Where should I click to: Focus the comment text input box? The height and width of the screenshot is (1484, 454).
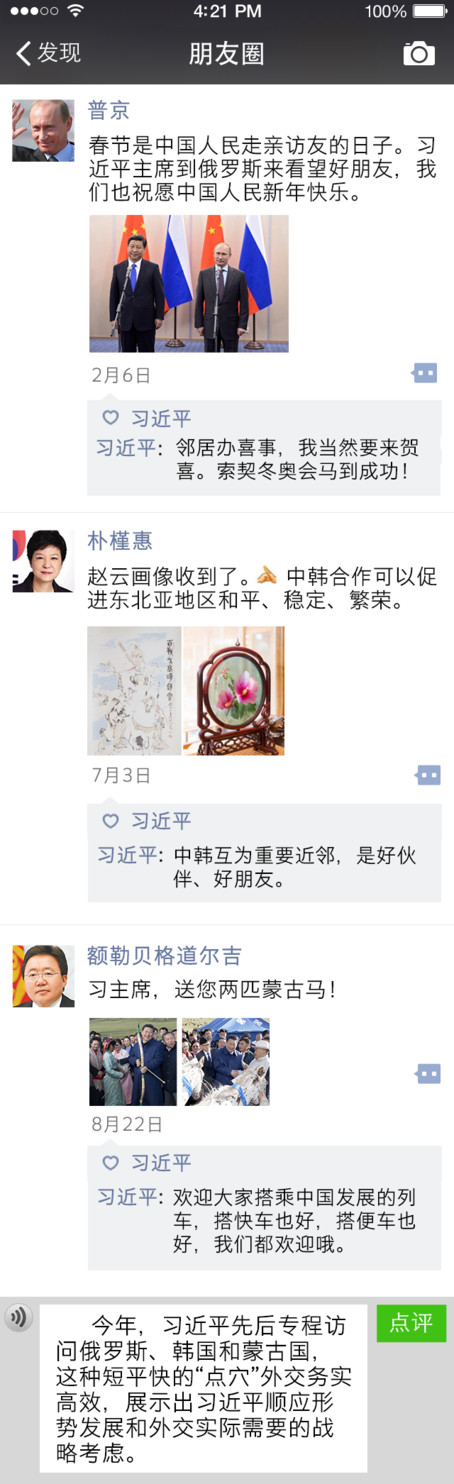(x=203, y=1387)
